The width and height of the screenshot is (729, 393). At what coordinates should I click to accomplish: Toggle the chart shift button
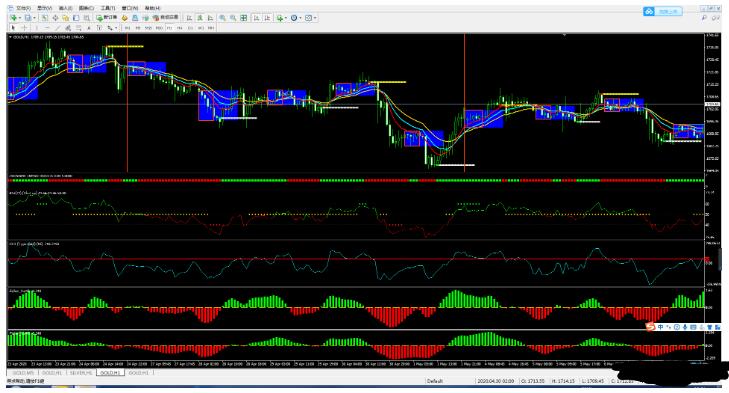tap(267, 18)
